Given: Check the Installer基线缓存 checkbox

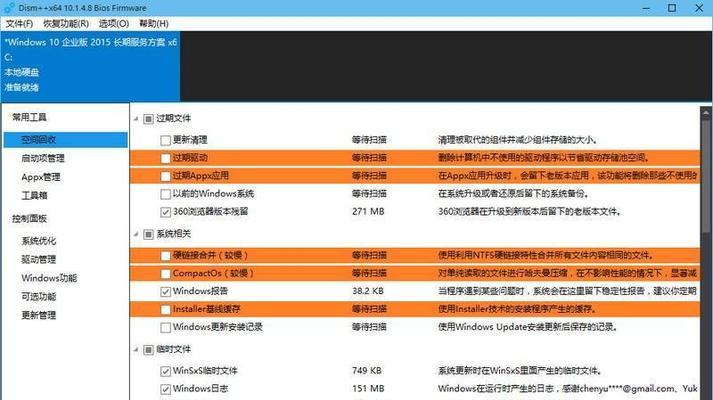Looking at the screenshot, I should point(166,310).
